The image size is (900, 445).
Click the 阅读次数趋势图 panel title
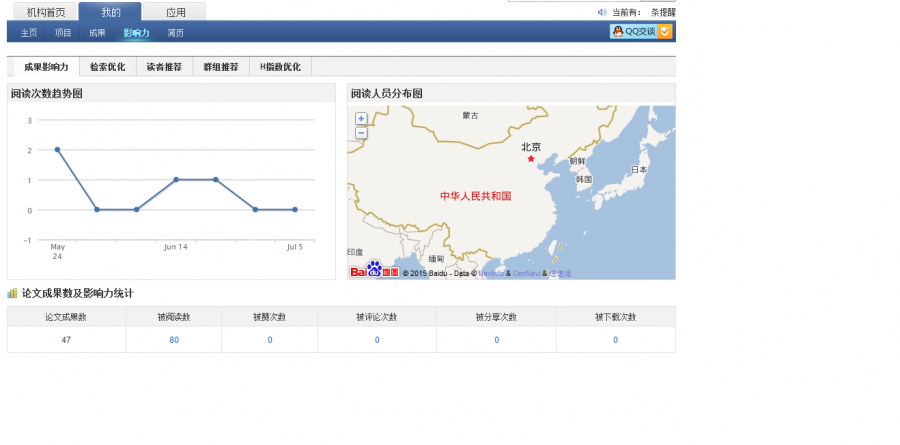(x=46, y=94)
